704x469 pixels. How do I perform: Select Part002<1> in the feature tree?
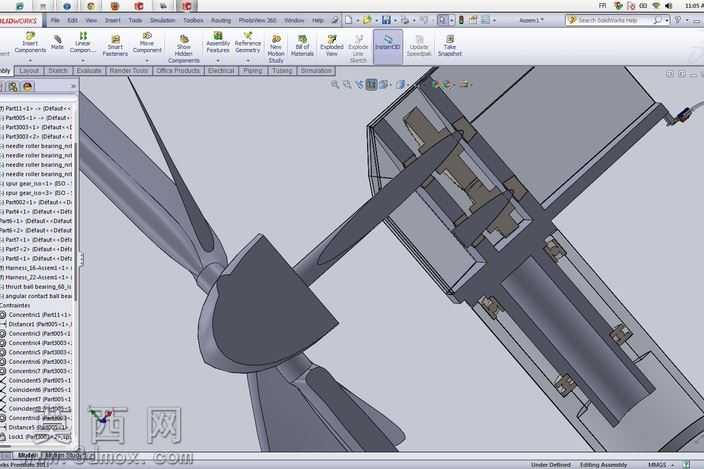click(x=36, y=202)
